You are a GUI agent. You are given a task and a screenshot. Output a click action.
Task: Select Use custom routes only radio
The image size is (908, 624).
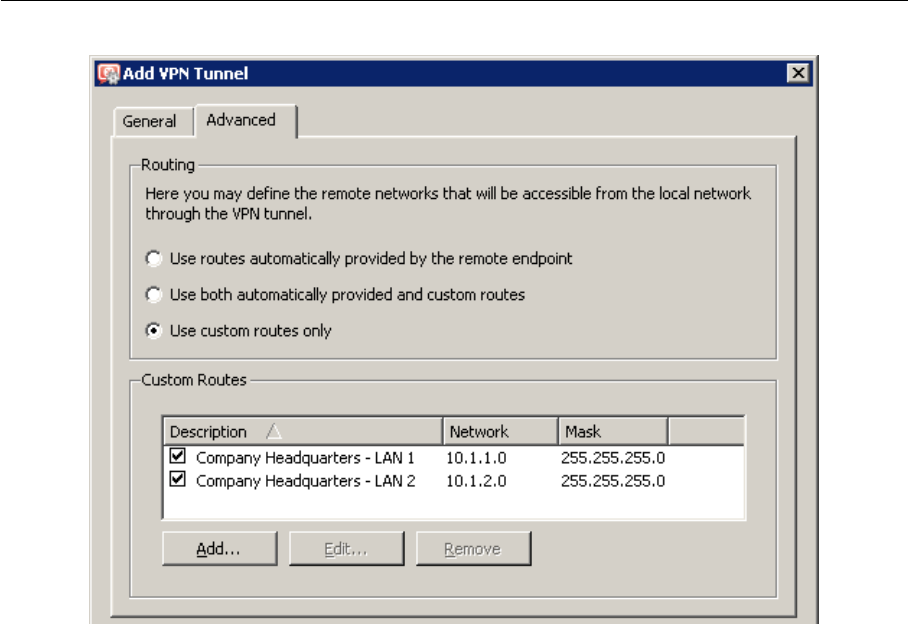(153, 331)
